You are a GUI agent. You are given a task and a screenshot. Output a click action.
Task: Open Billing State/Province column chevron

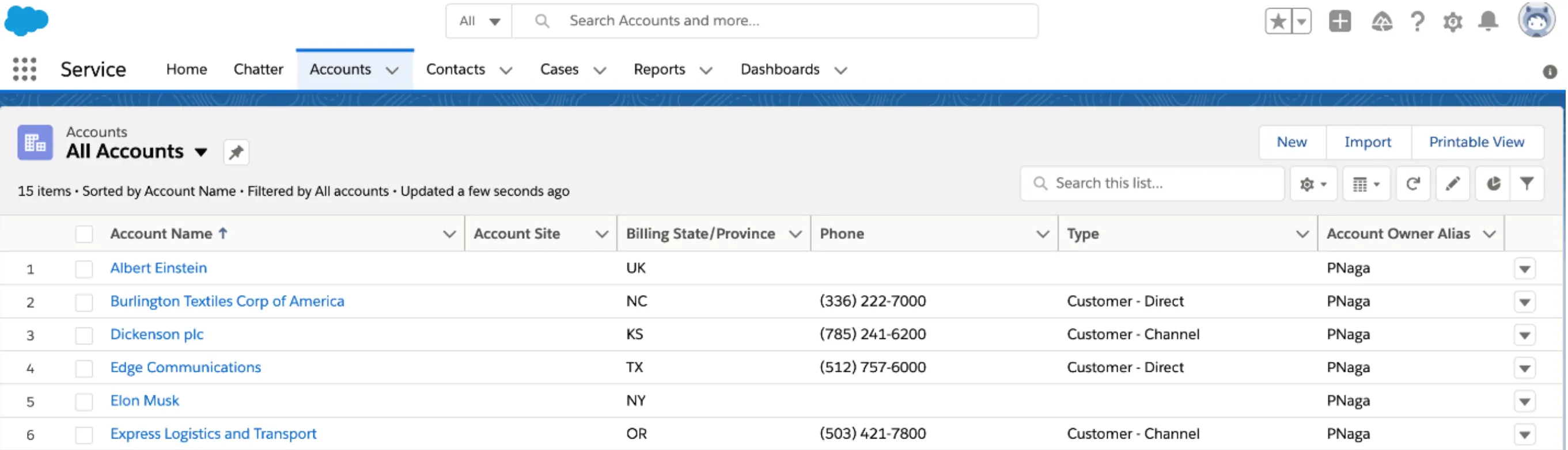tap(795, 234)
